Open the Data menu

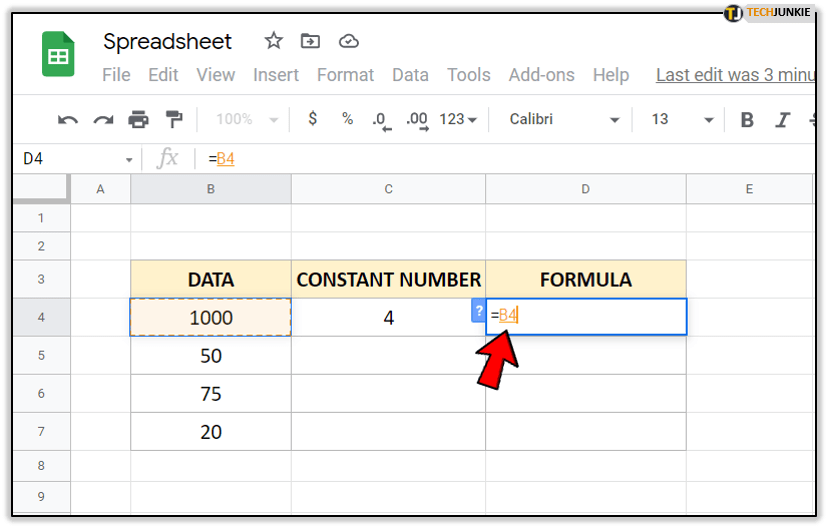click(x=410, y=75)
